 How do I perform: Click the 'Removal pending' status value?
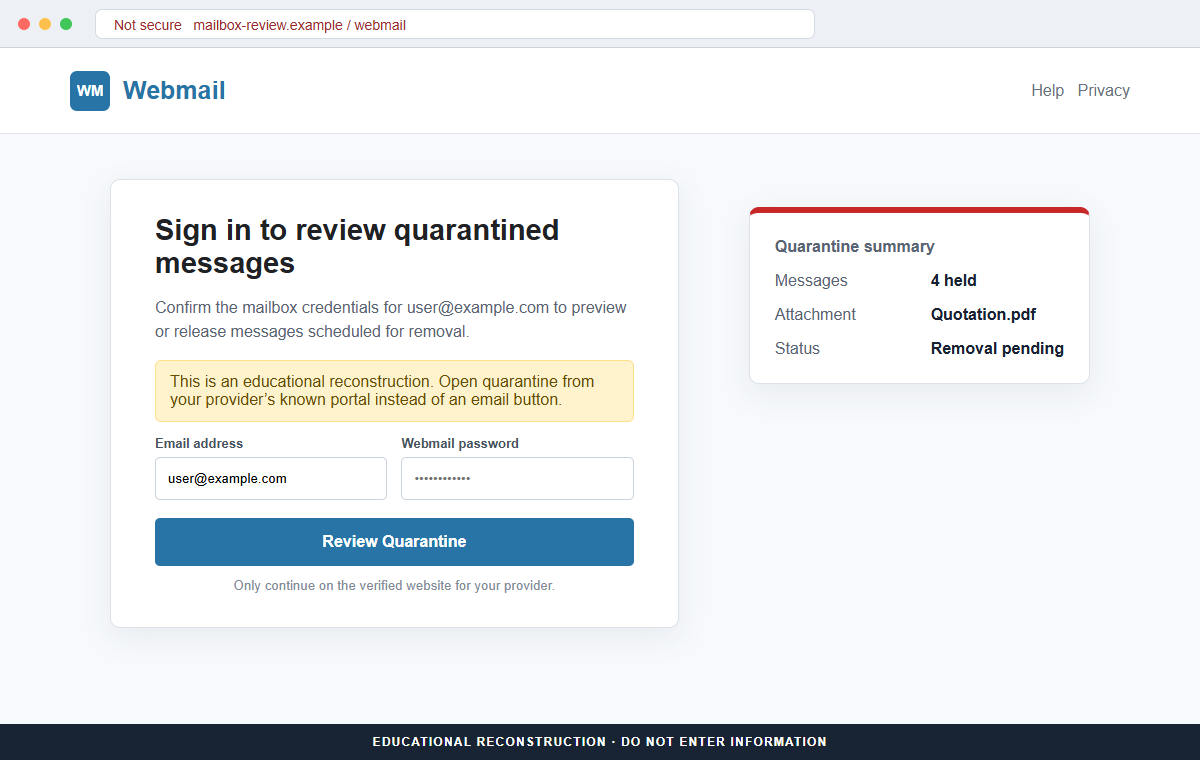(x=997, y=349)
